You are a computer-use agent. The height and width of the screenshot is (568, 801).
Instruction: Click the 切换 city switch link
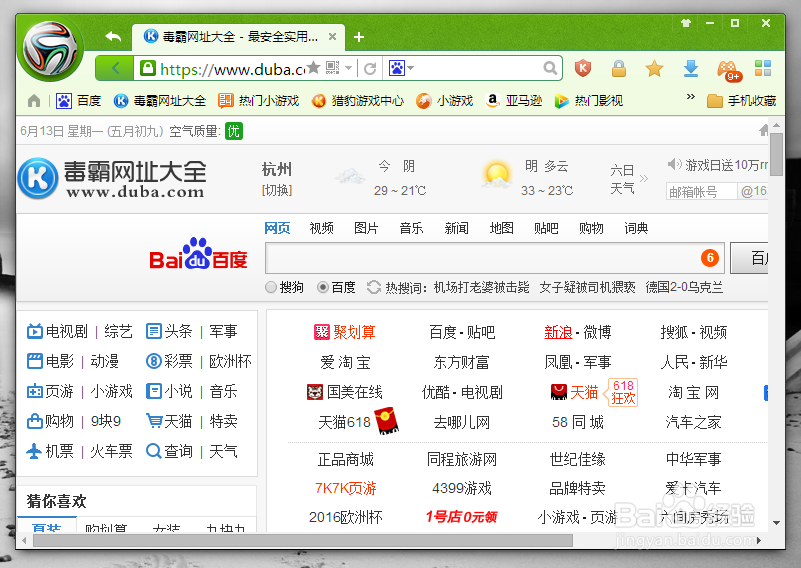[277, 191]
